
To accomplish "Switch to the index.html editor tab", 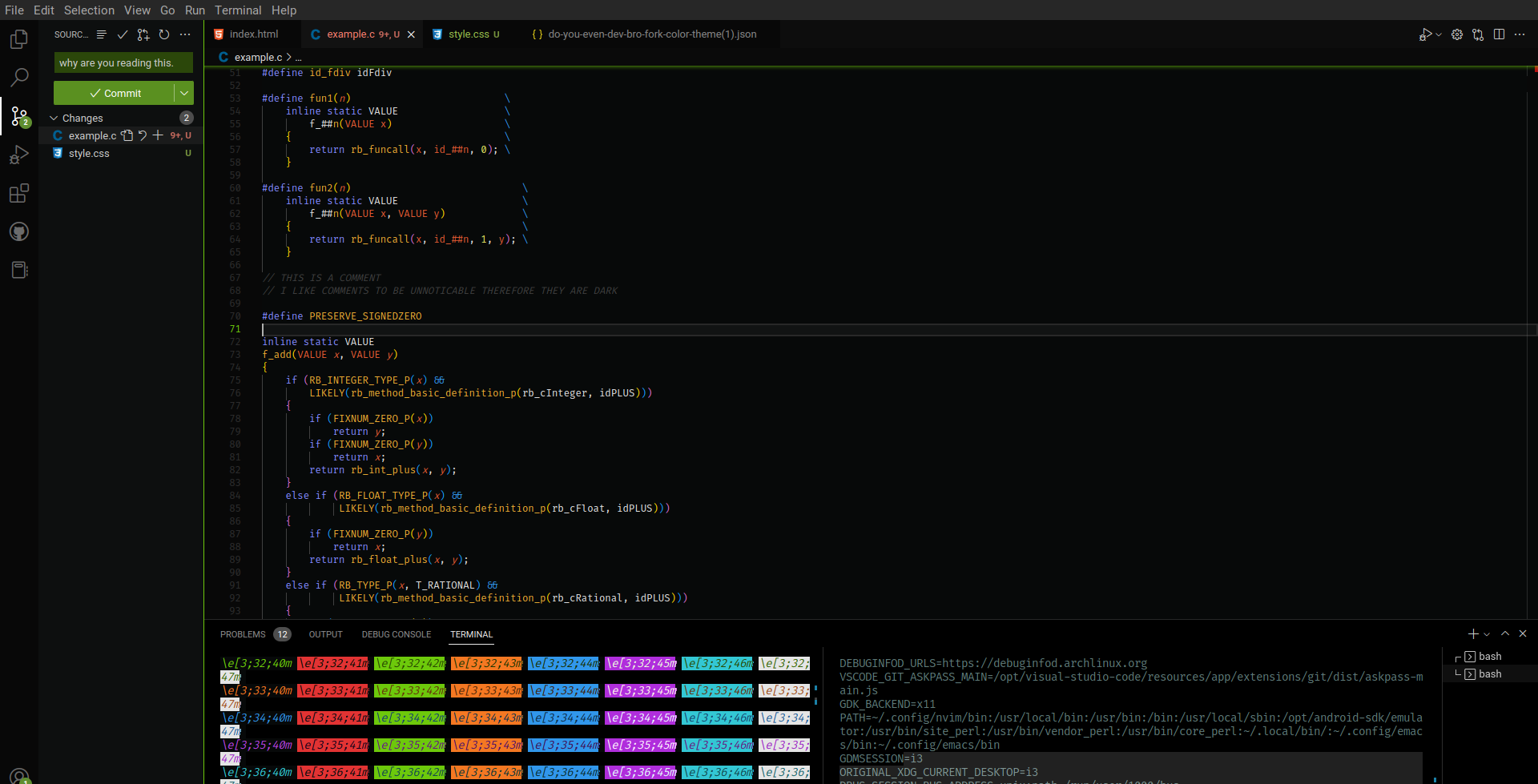I will click(x=253, y=34).
